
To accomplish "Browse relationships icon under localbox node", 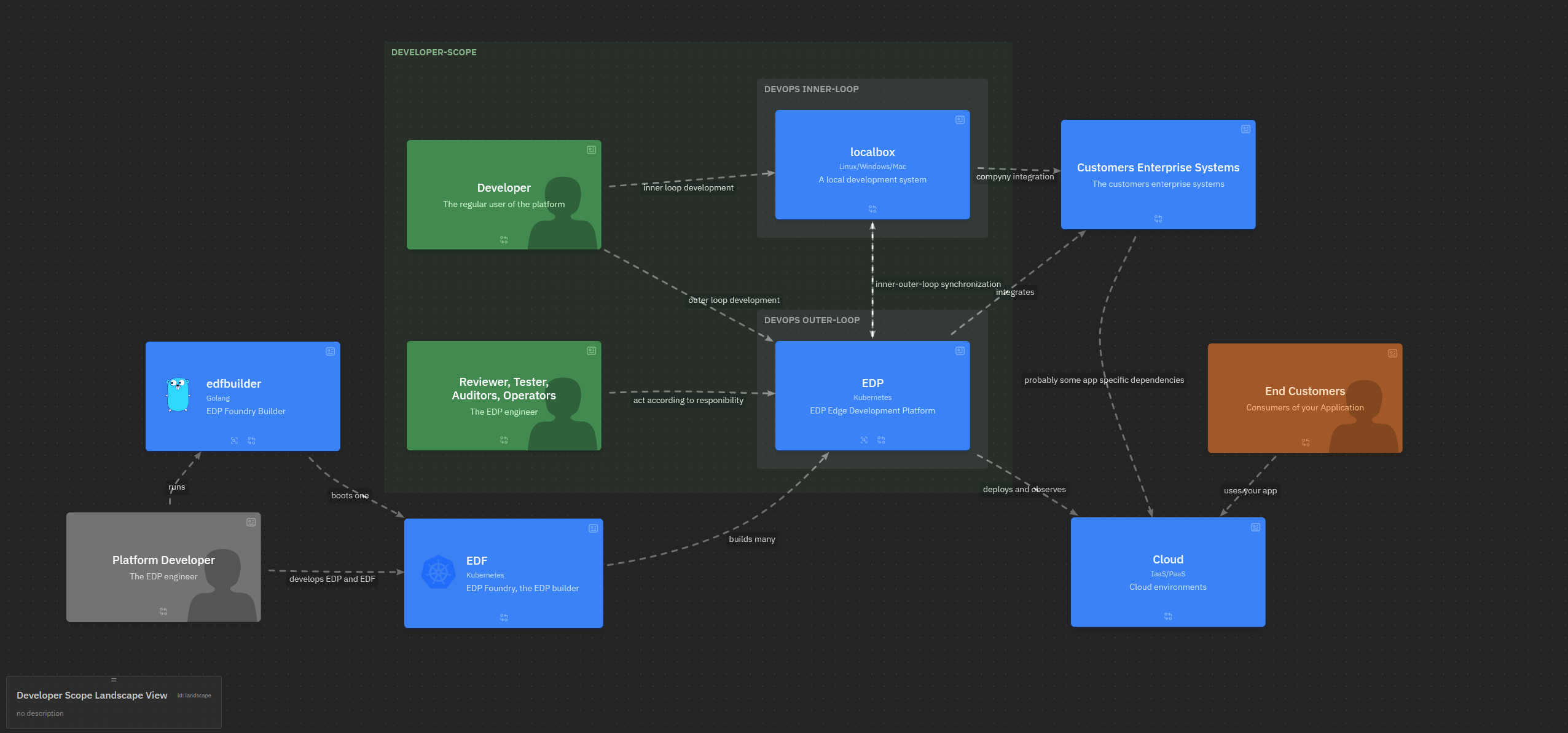I will (x=872, y=209).
